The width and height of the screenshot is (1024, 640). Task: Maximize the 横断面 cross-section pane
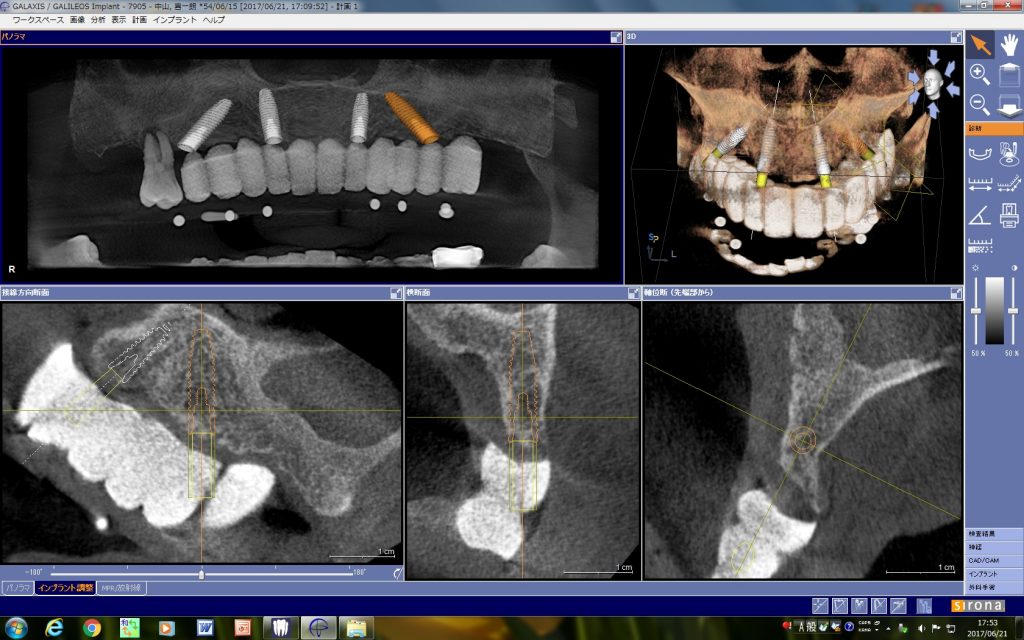(633, 293)
